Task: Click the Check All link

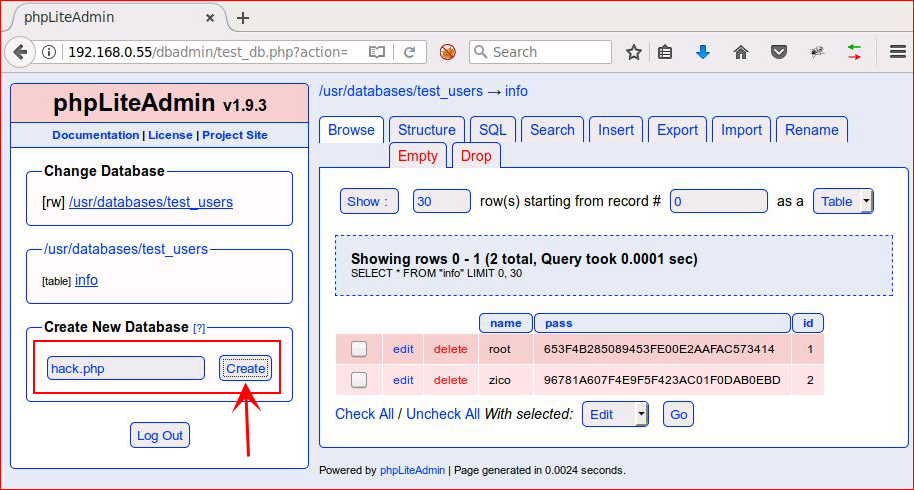Action: pos(364,414)
